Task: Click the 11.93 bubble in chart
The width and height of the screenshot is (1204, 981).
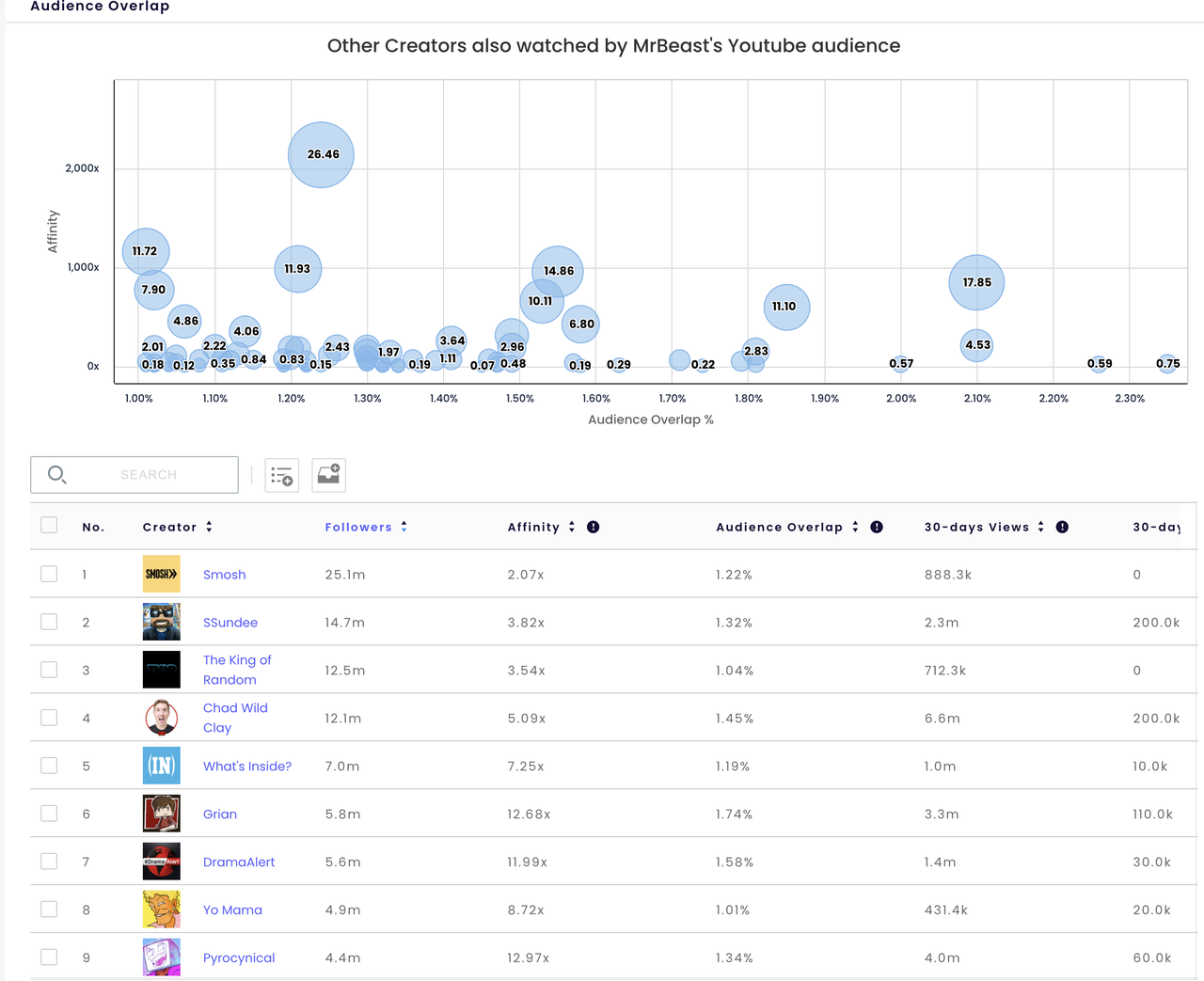Action: 298,269
